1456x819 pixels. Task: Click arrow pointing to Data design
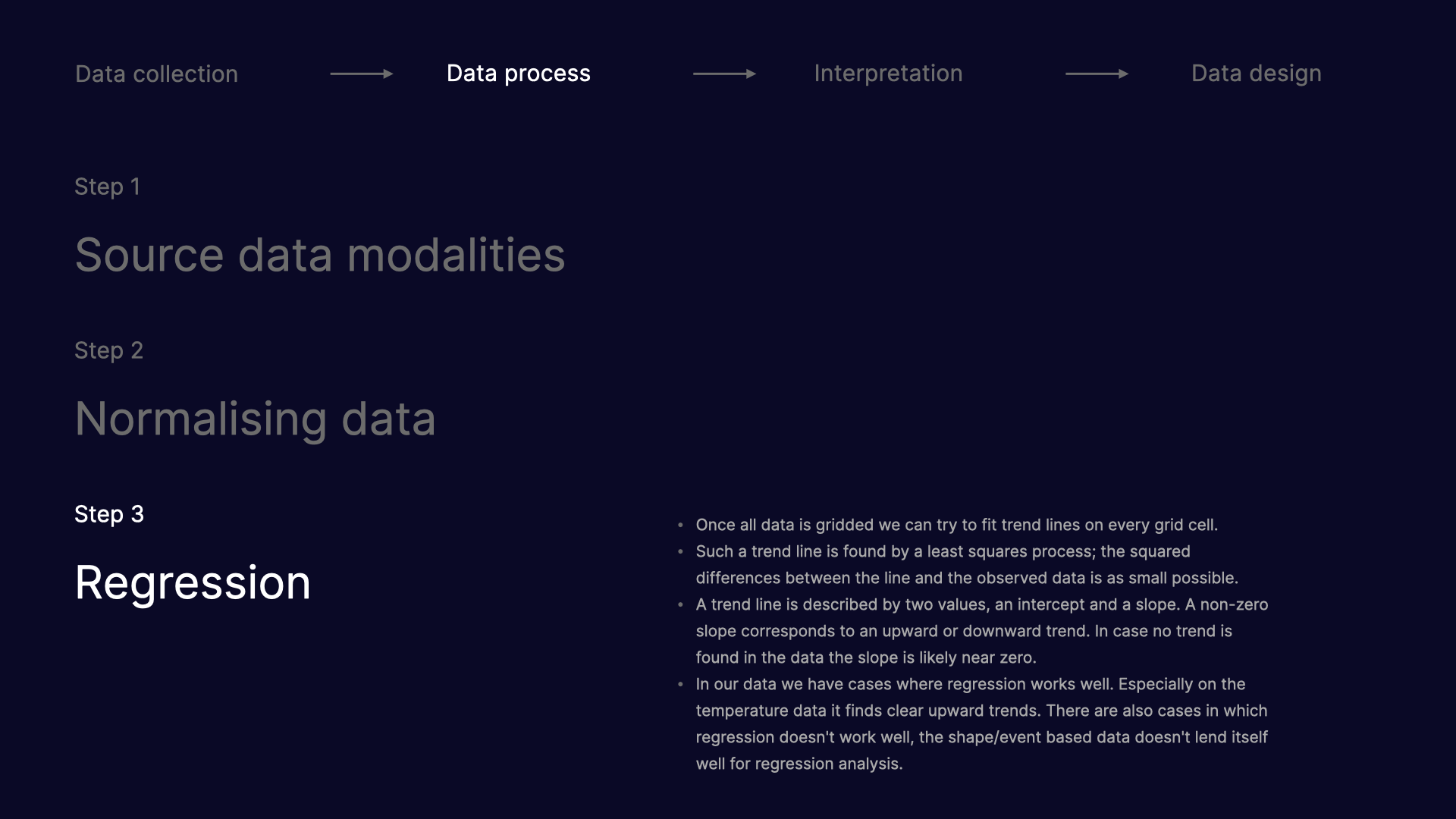click(1097, 74)
